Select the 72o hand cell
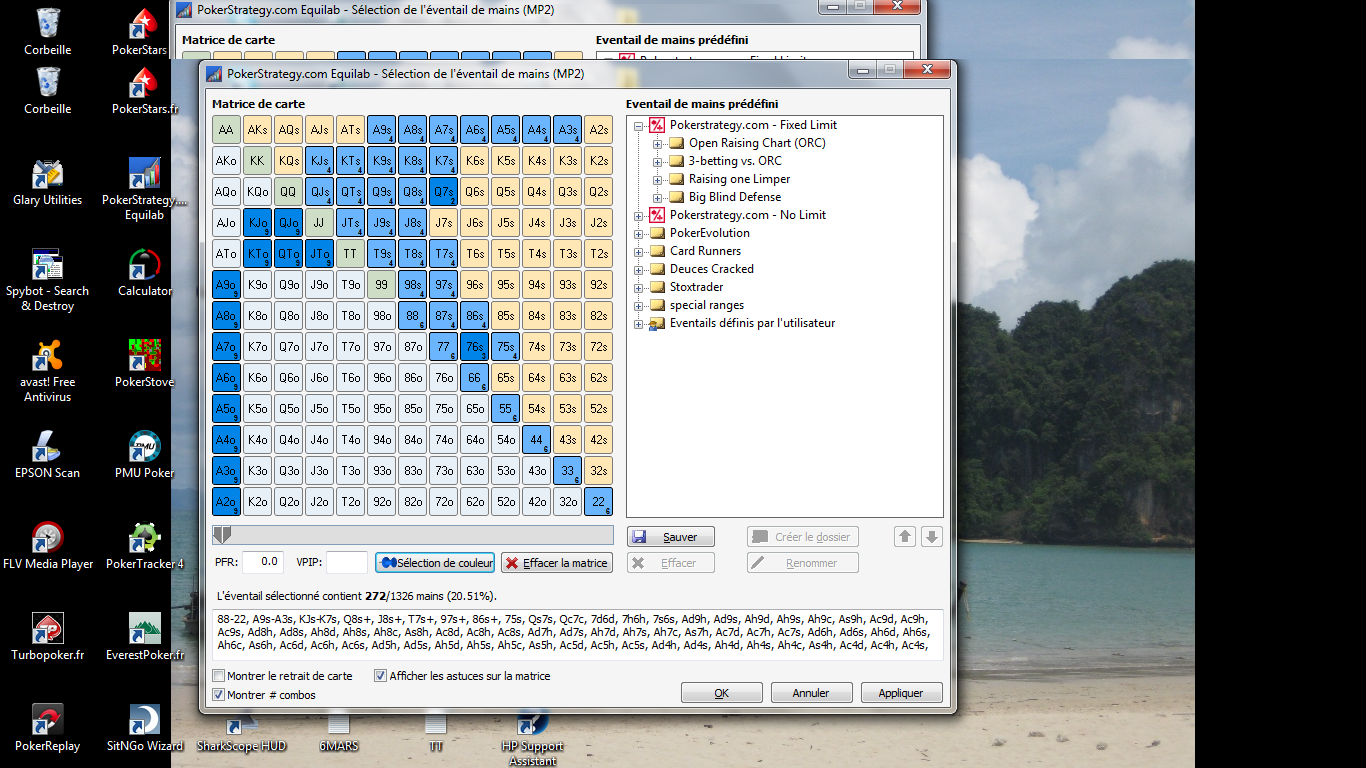Image resolution: width=1366 pixels, height=768 pixels. tap(443, 502)
